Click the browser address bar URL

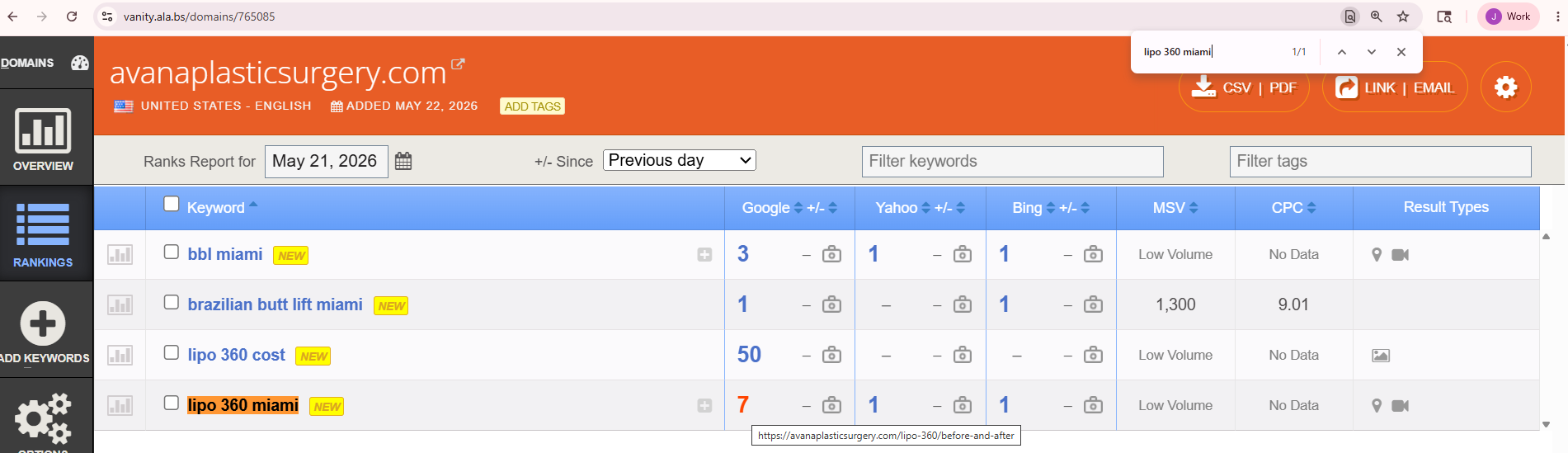pyautogui.click(x=200, y=17)
